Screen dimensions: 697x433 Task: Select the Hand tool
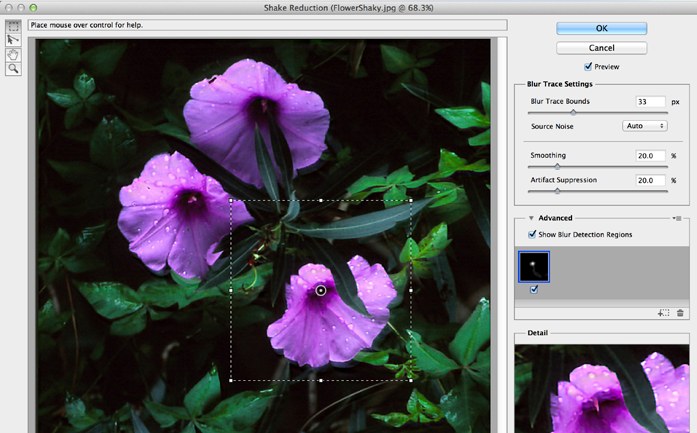pyautogui.click(x=13, y=55)
